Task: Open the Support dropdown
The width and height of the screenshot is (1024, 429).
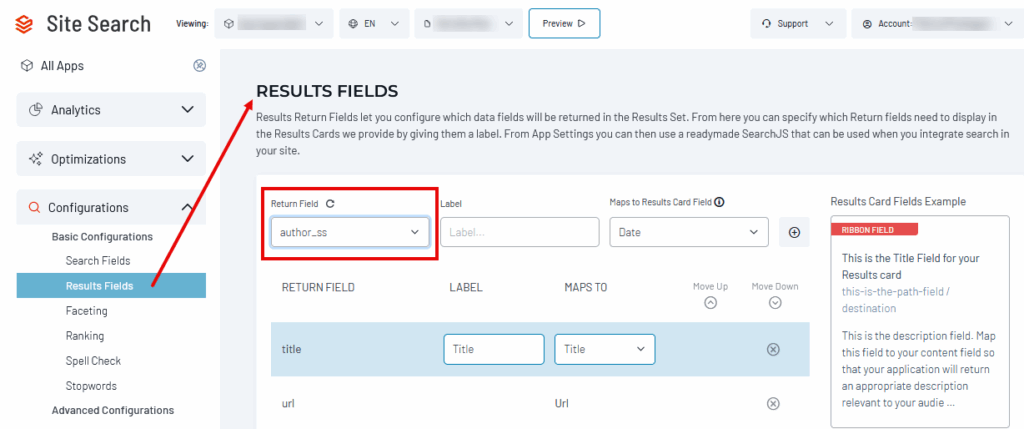Action: coord(798,24)
